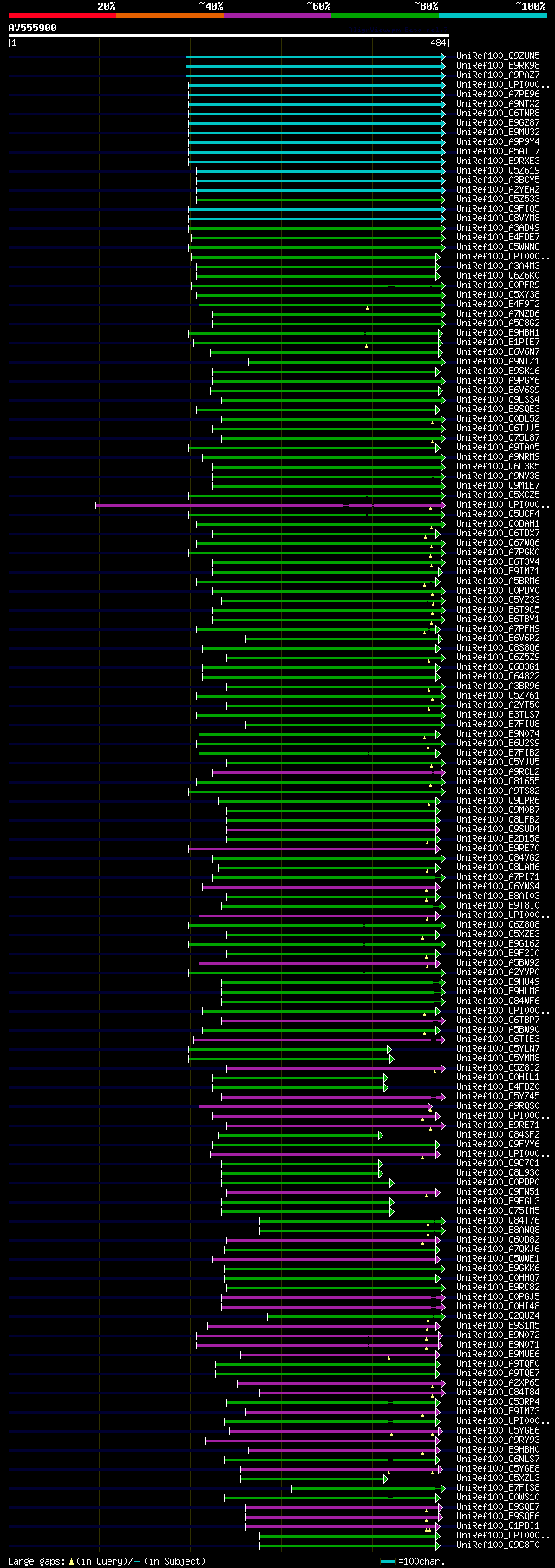
Task: Click the orange ~40% legend segment
Action: click(x=170, y=15)
